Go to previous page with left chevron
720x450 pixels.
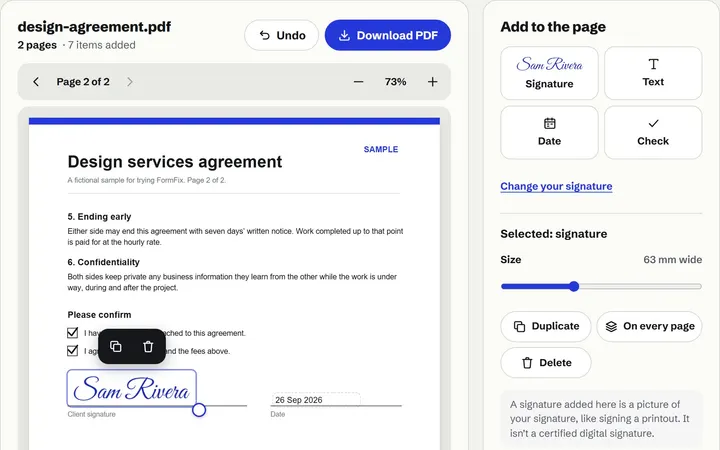(36, 82)
